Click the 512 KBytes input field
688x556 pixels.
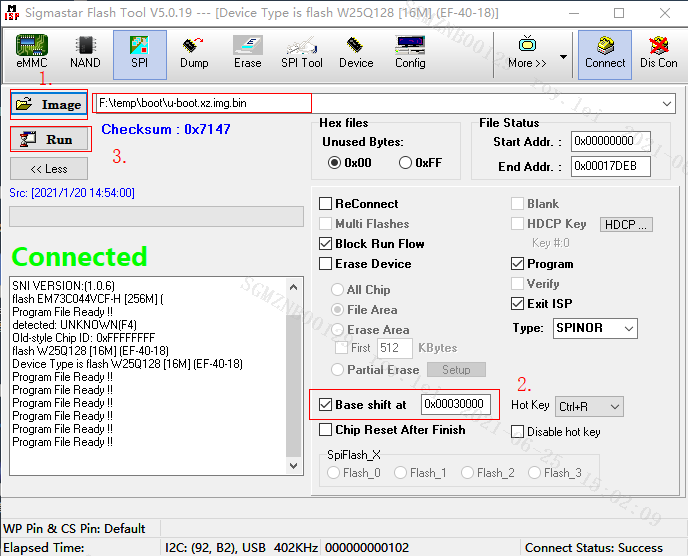click(394, 348)
